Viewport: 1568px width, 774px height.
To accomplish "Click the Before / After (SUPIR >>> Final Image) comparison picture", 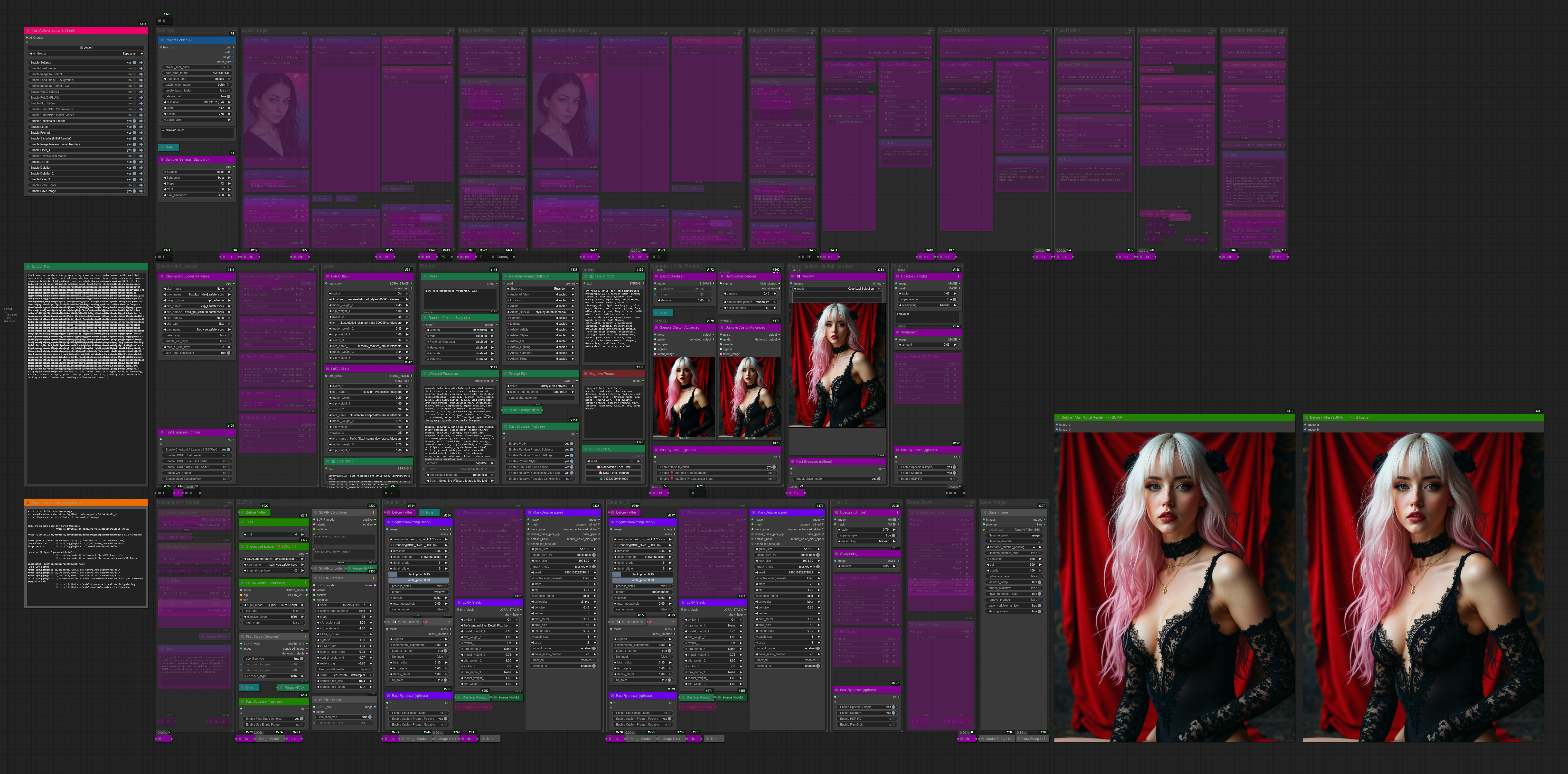I will pos(1423,587).
